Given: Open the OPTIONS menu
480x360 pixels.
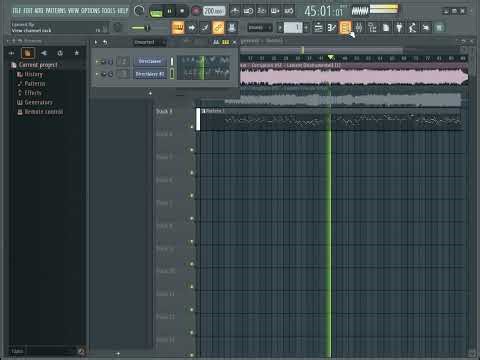Looking at the screenshot, I should coord(91,11).
